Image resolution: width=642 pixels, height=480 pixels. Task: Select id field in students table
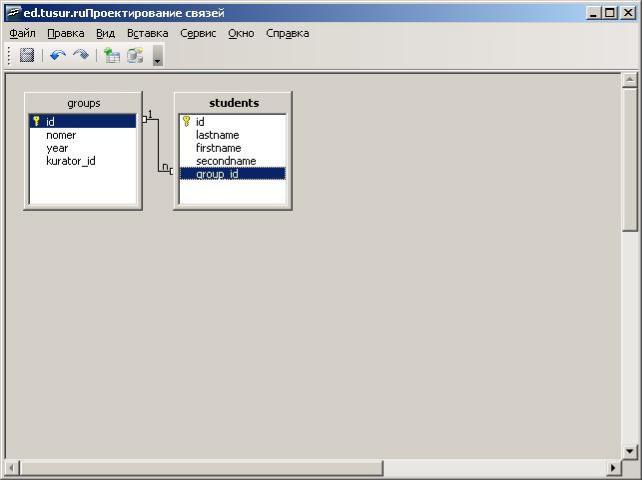pyautogui.click(x=233, y=122)
